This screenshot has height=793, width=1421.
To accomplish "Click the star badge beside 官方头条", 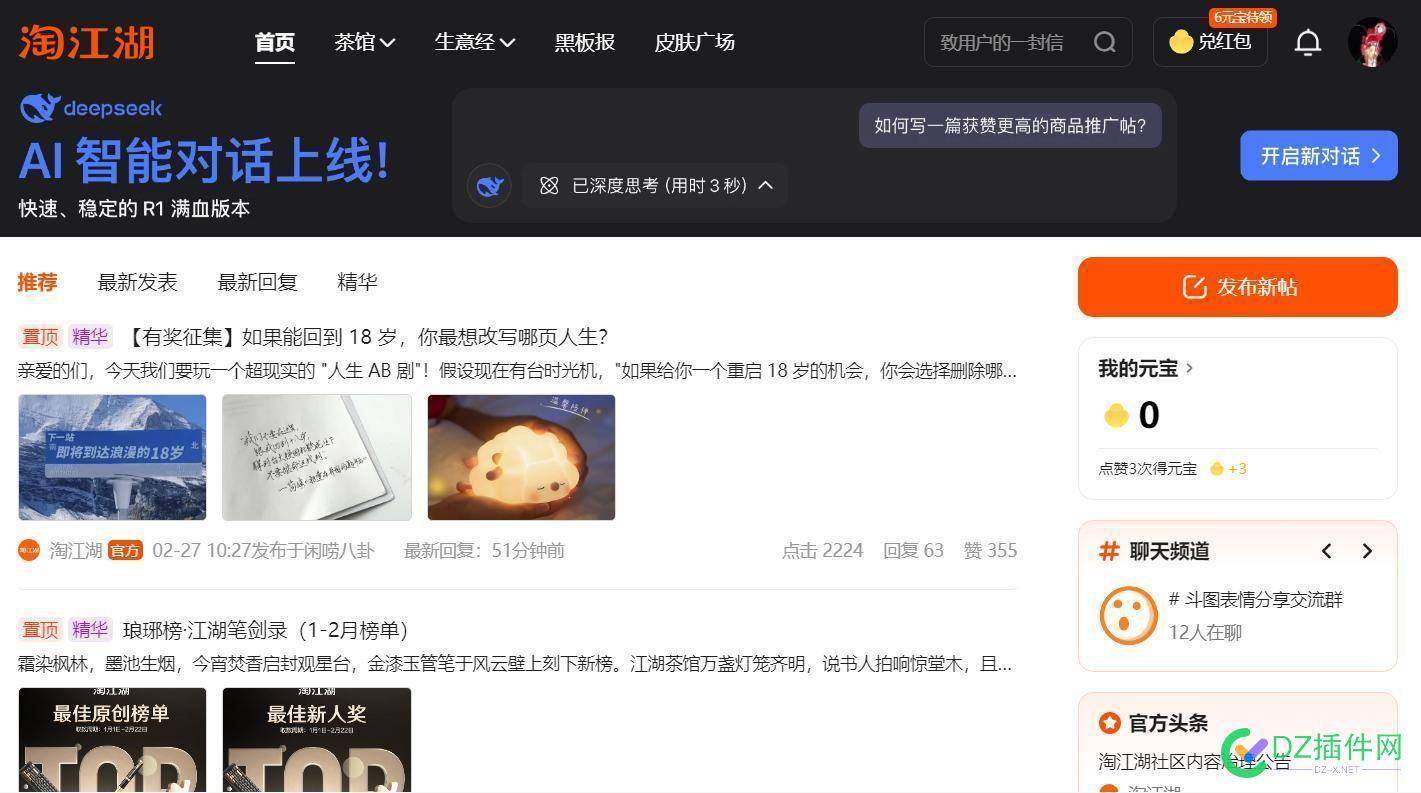I will coord(1109,723).
